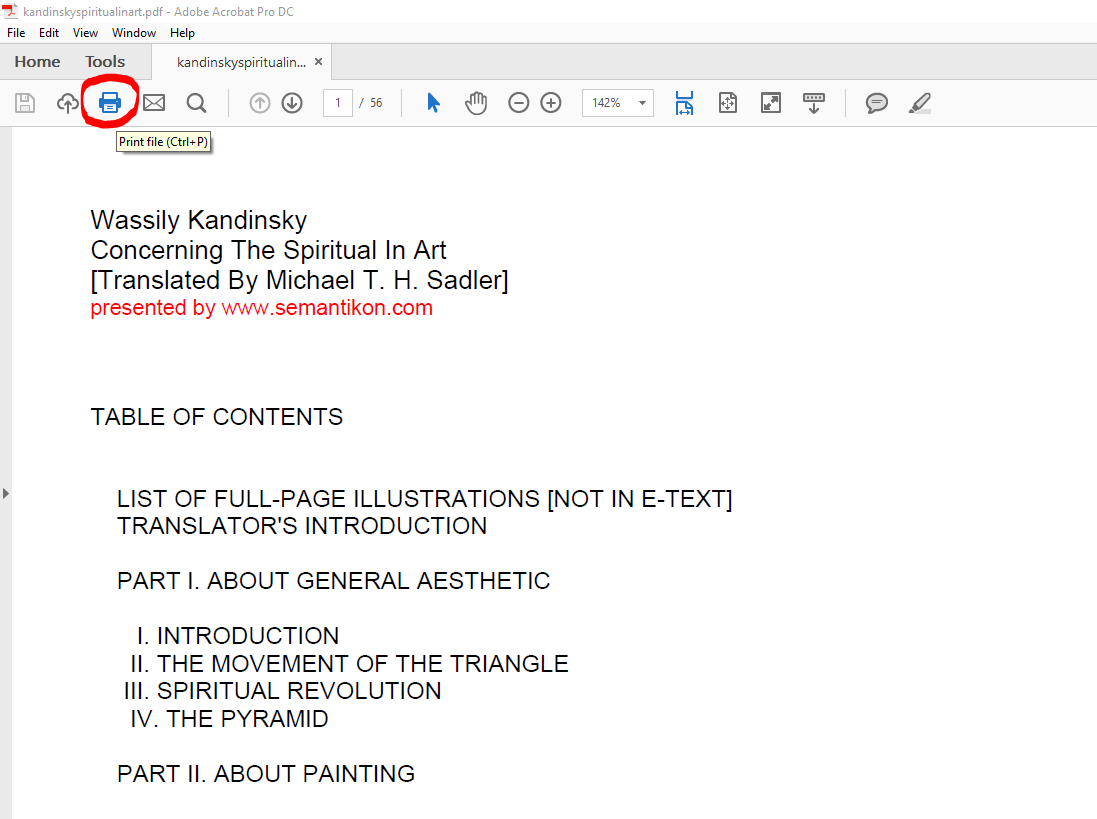
Task: Click the total page count '56' text
Action: (x=376, y=103)
